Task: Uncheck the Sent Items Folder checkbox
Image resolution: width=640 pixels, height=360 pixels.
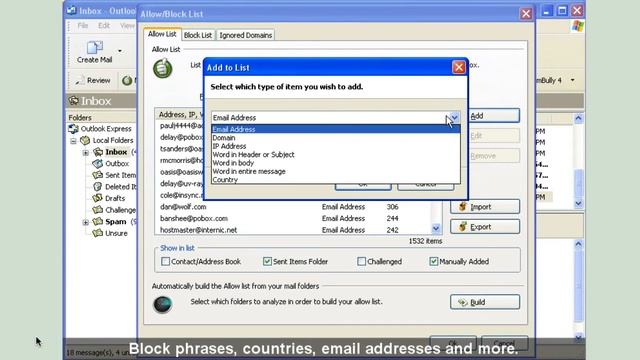Action: [x=267, y=261]
